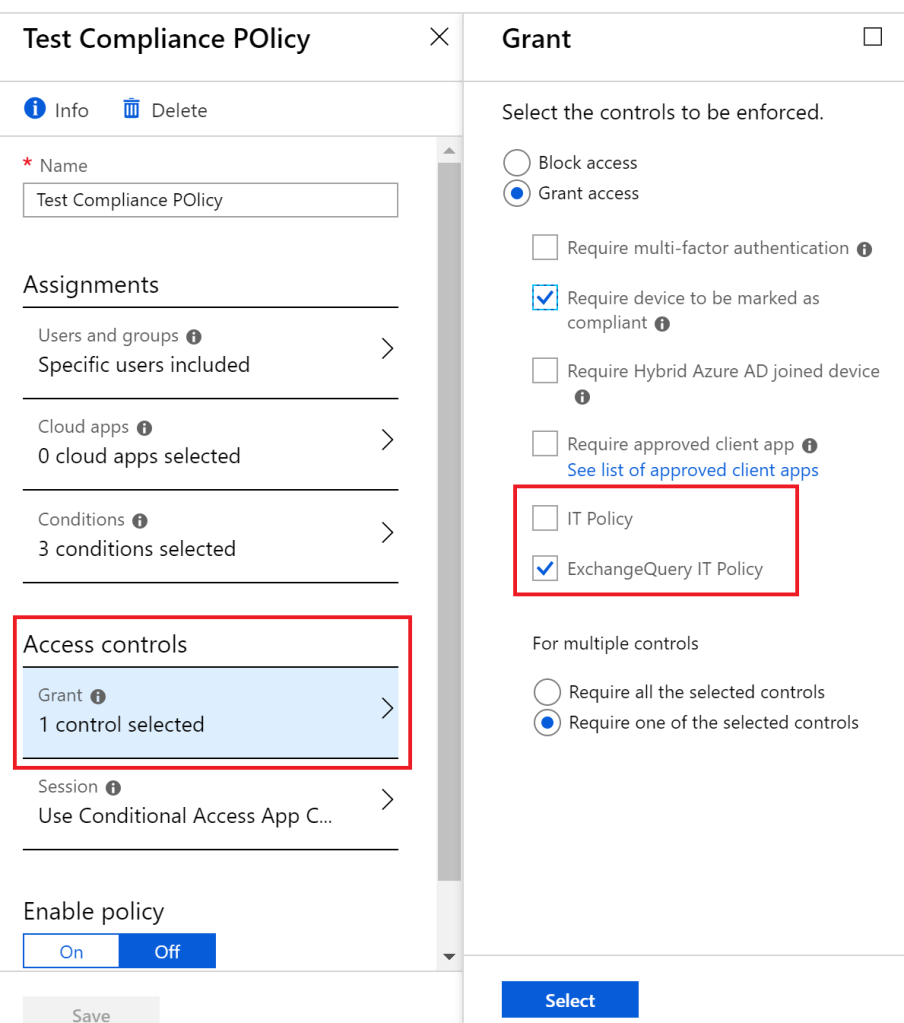Viewport: 904px width, 1023px height.
Task: Select the Block access radio button
Action: 516,162
